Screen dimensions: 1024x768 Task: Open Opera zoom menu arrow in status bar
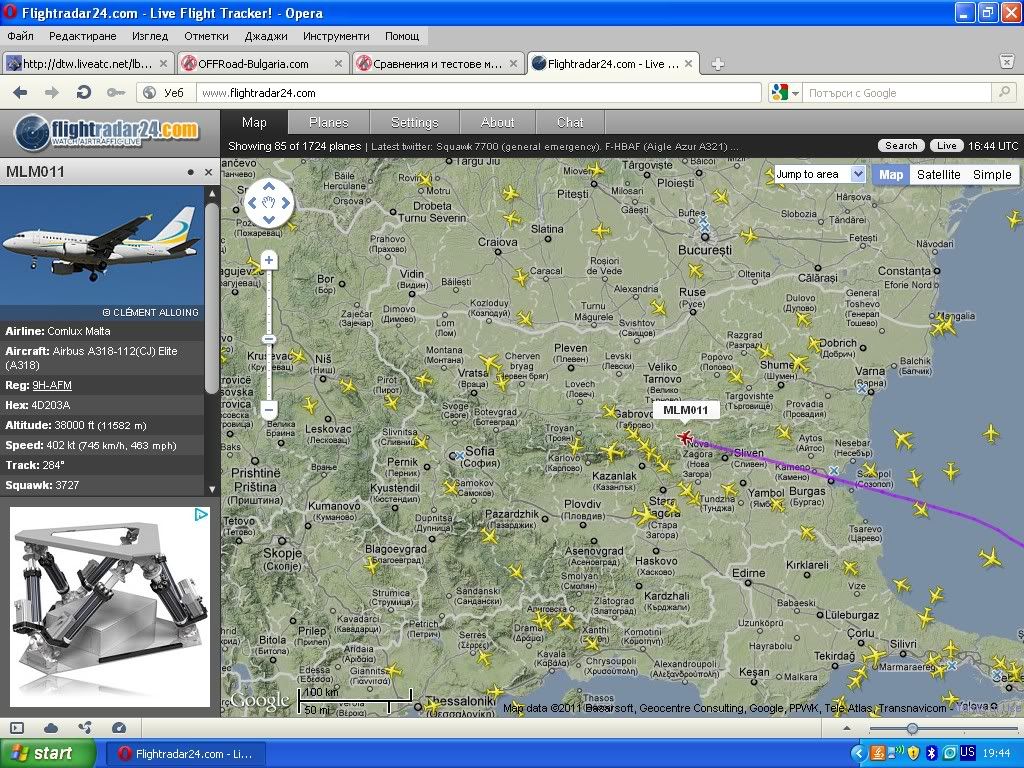click(x=847, y=728)
